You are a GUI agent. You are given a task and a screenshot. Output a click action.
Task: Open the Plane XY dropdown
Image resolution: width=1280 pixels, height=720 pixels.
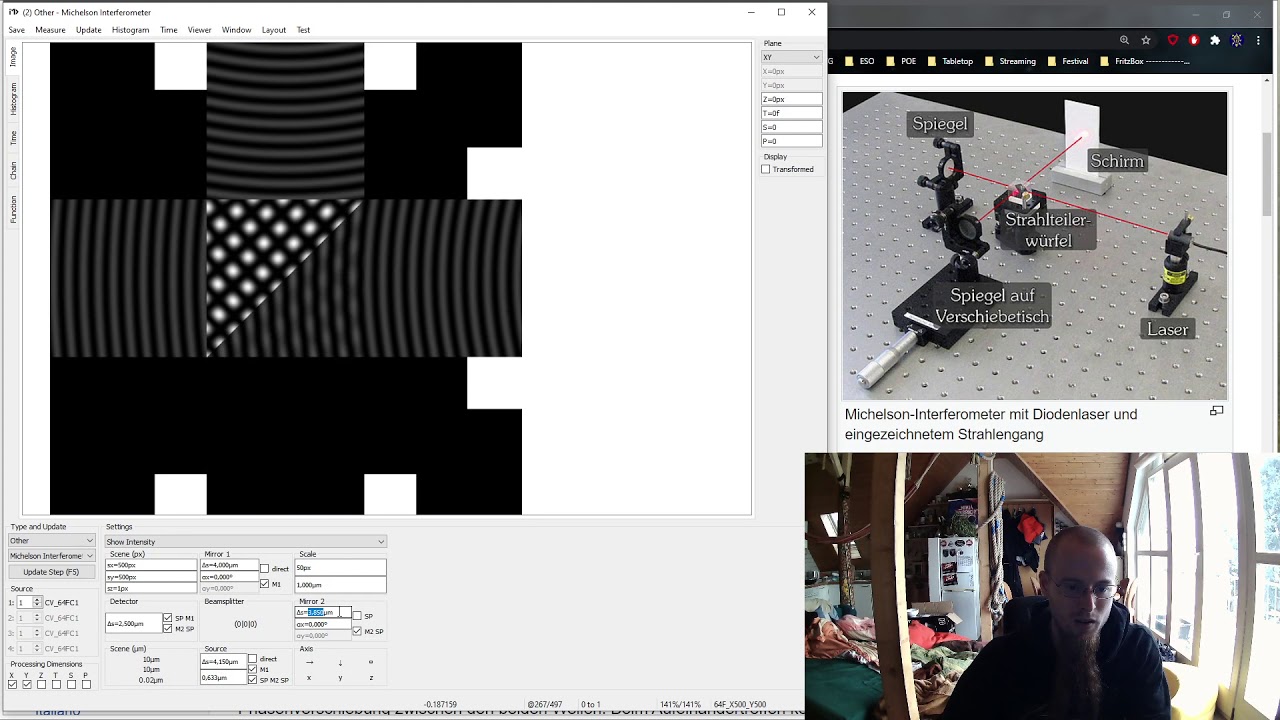pos(791,57)
